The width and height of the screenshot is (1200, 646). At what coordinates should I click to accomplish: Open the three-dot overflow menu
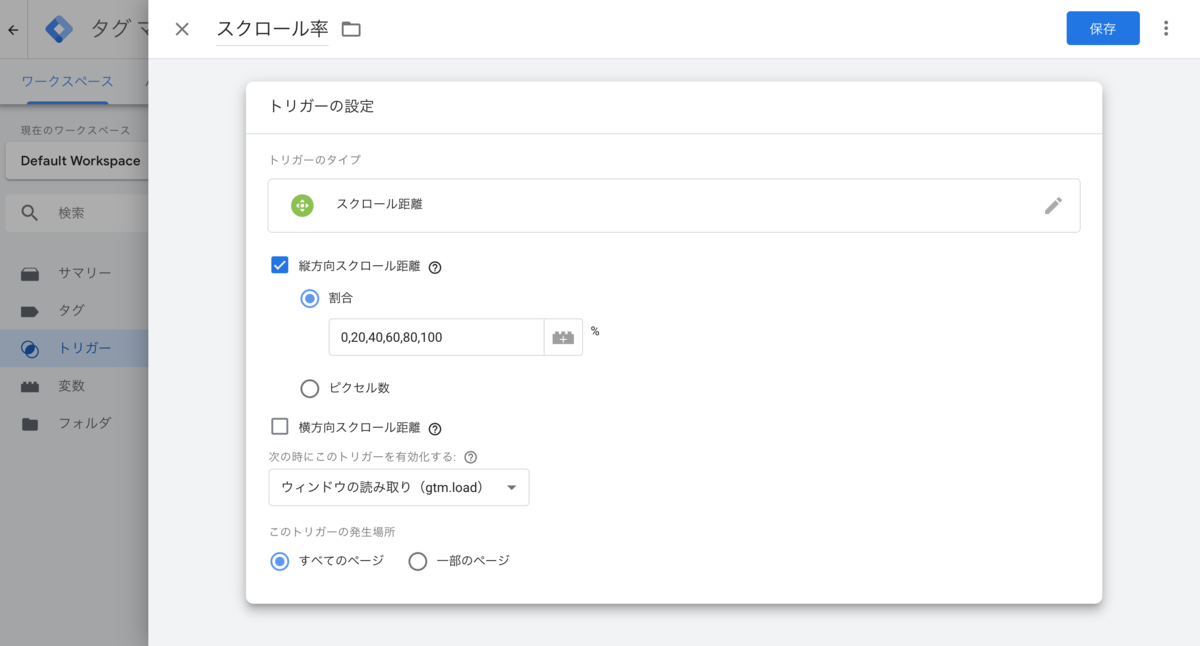coord(1166,29)
